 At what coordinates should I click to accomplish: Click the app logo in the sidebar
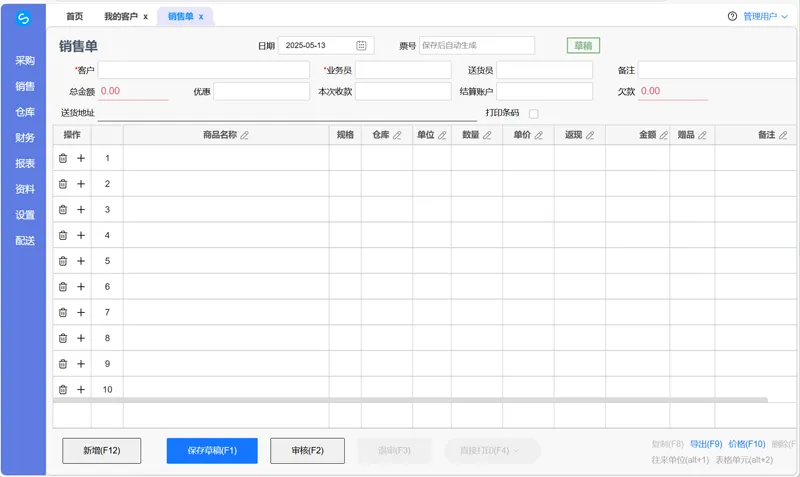point(24,19)
